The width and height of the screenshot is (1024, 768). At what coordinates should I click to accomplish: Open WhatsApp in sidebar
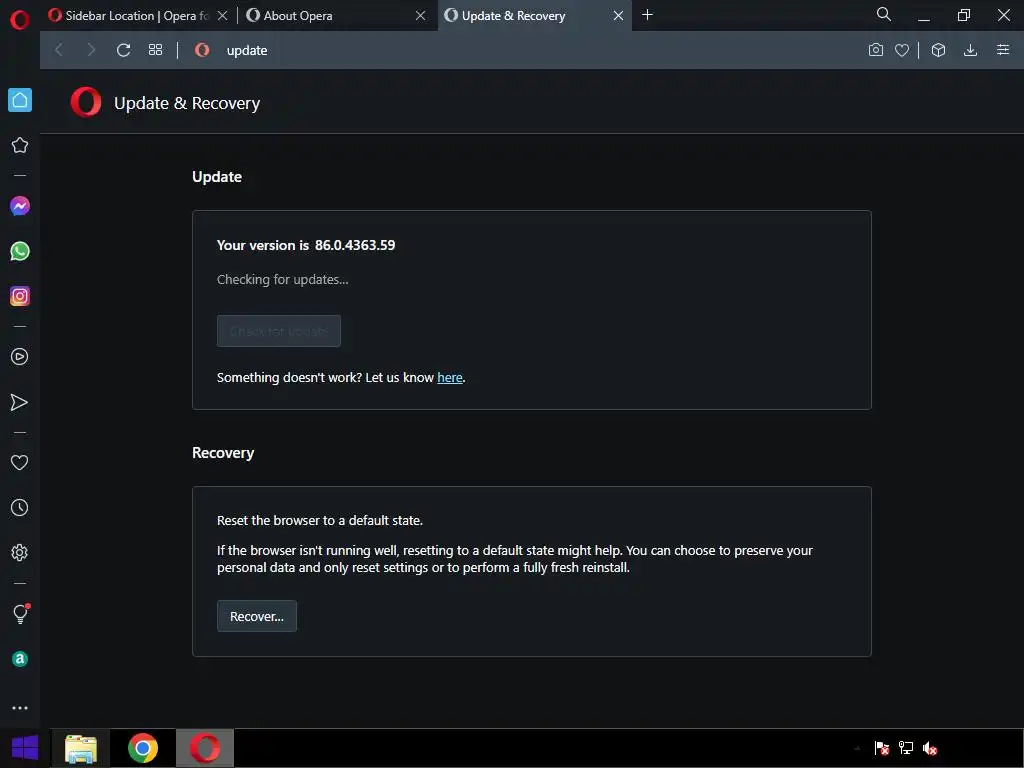pyautogui.click(x=20, y=251)
